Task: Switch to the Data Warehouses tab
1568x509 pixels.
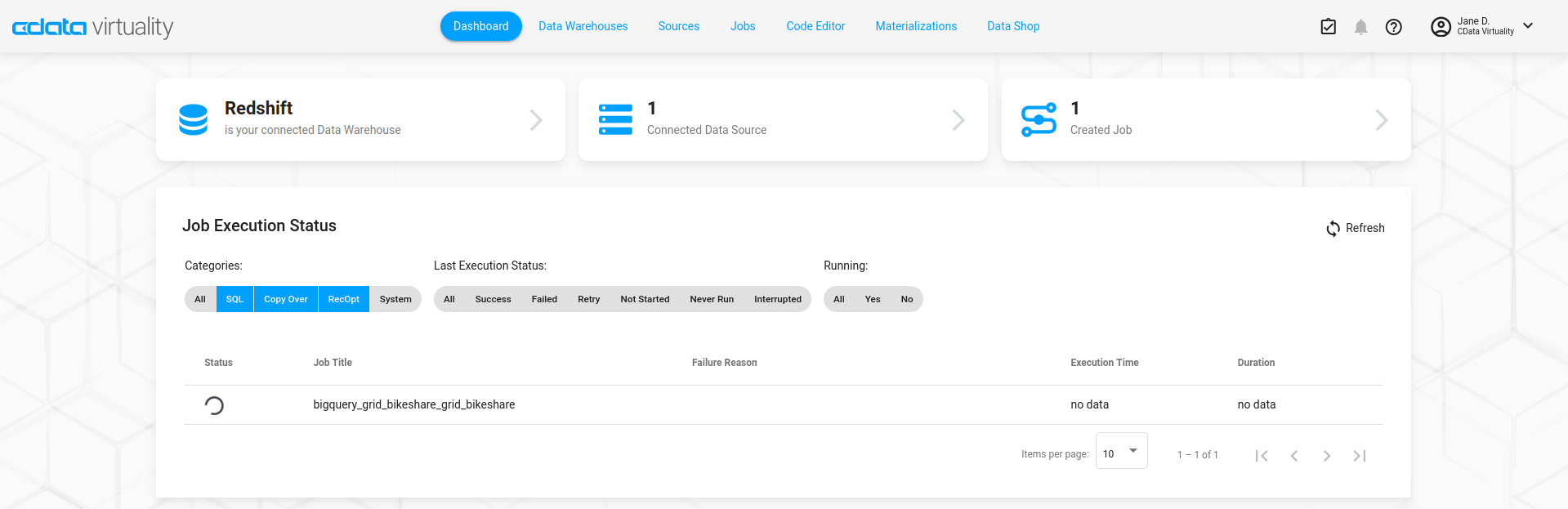Action: click(583, 26)
